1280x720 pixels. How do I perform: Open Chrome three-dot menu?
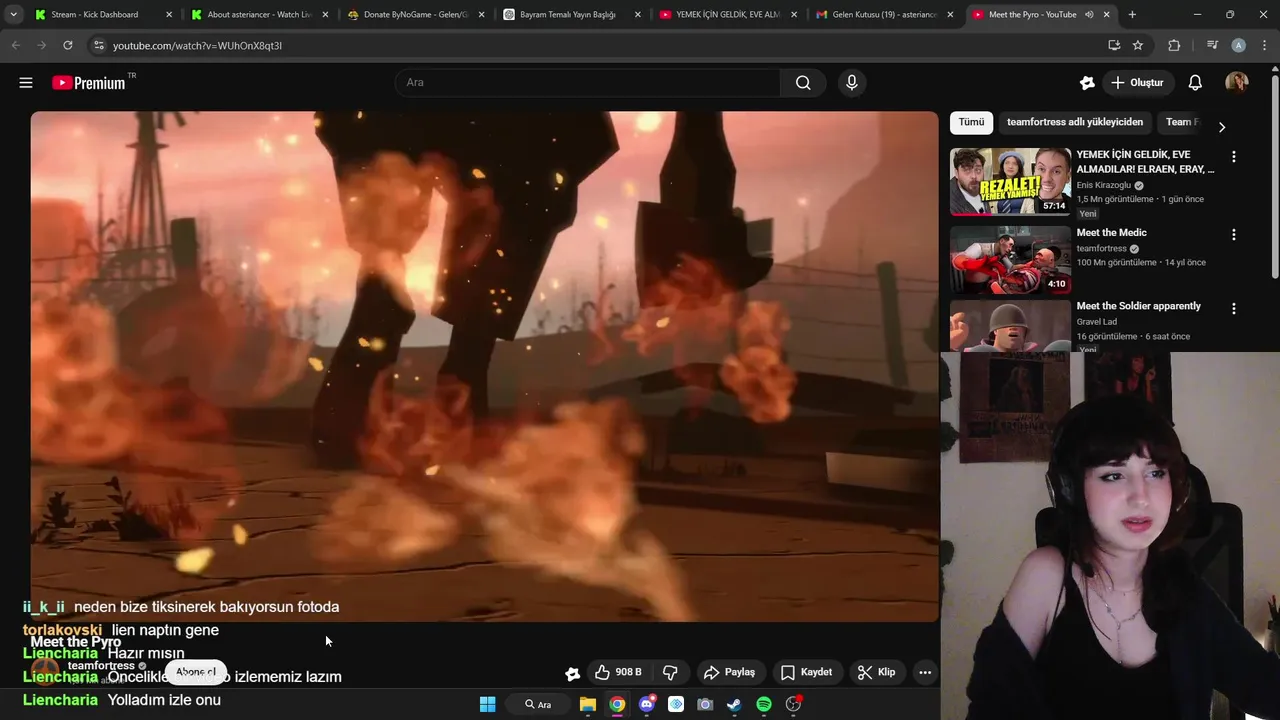coord(1263,45)
